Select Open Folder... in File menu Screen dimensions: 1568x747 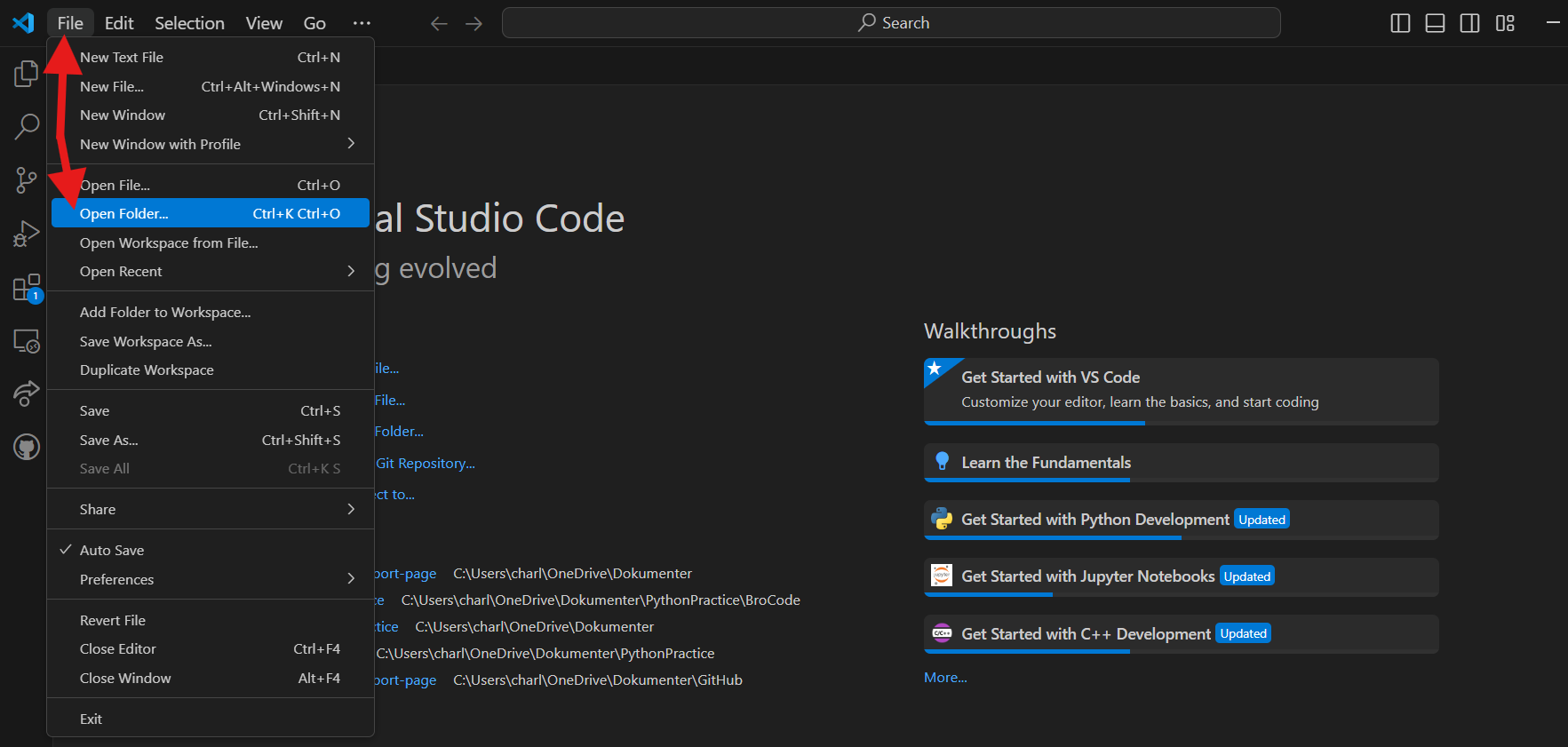coord(211,213)
